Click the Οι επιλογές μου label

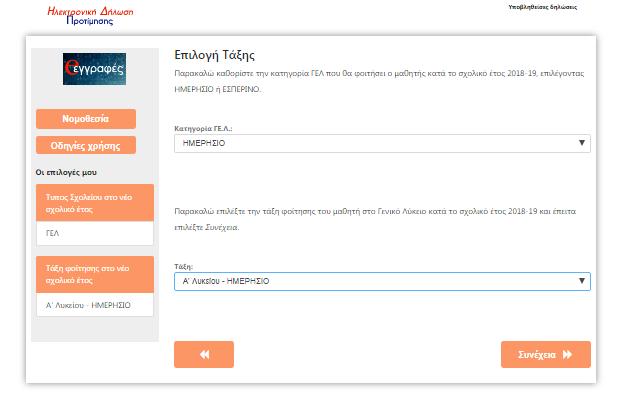point(66,172)
